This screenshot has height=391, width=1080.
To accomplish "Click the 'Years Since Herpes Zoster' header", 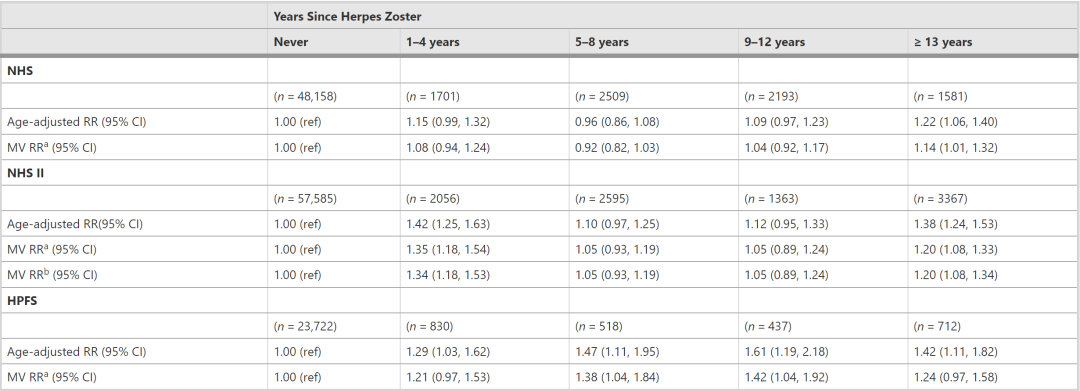I will click(x=347, y=17).
